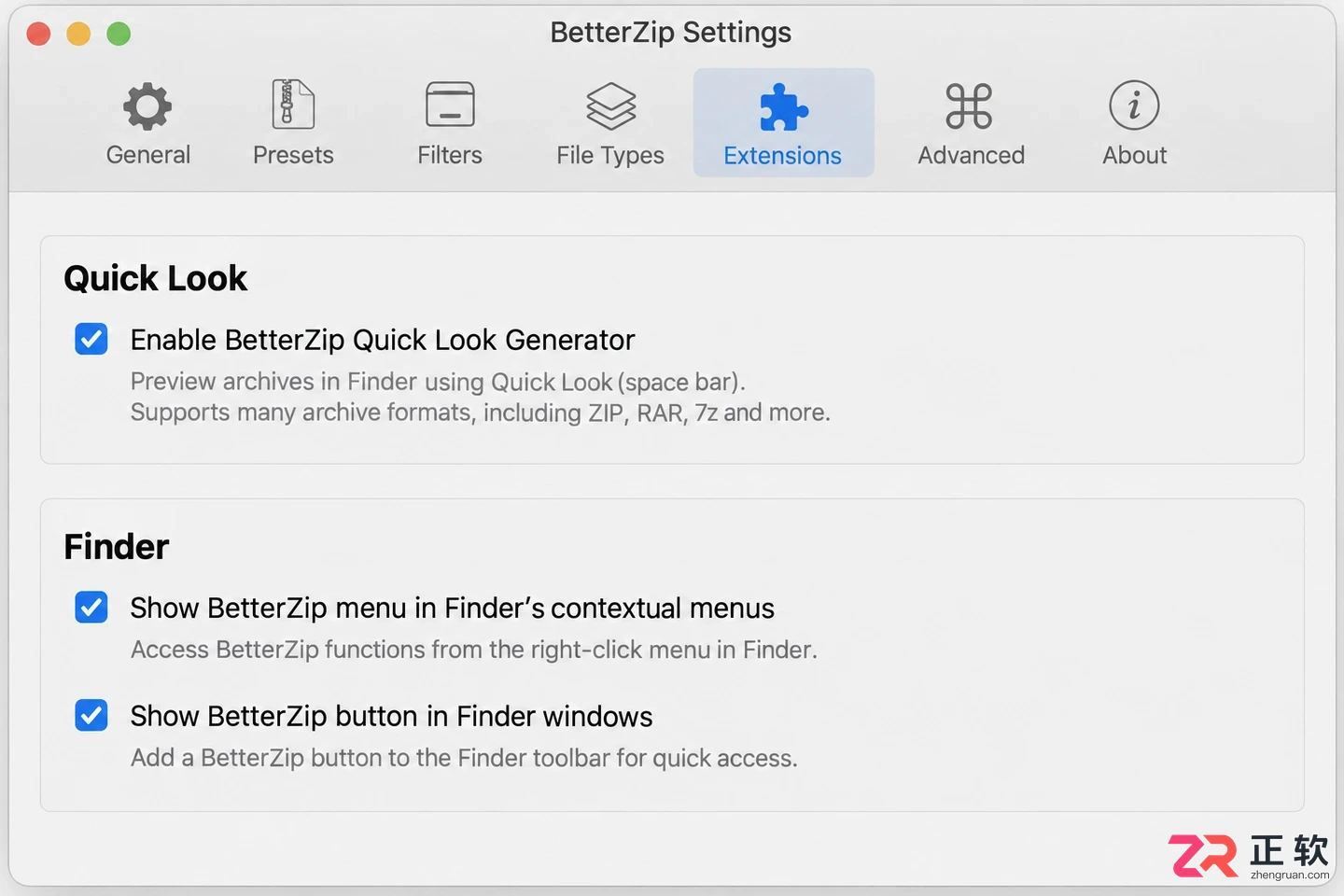The image size is (1344, 896).
Task: Disable BetterZip Quick Look Generator checkbox
Action: pyautogui.click(x=91, y=339)
